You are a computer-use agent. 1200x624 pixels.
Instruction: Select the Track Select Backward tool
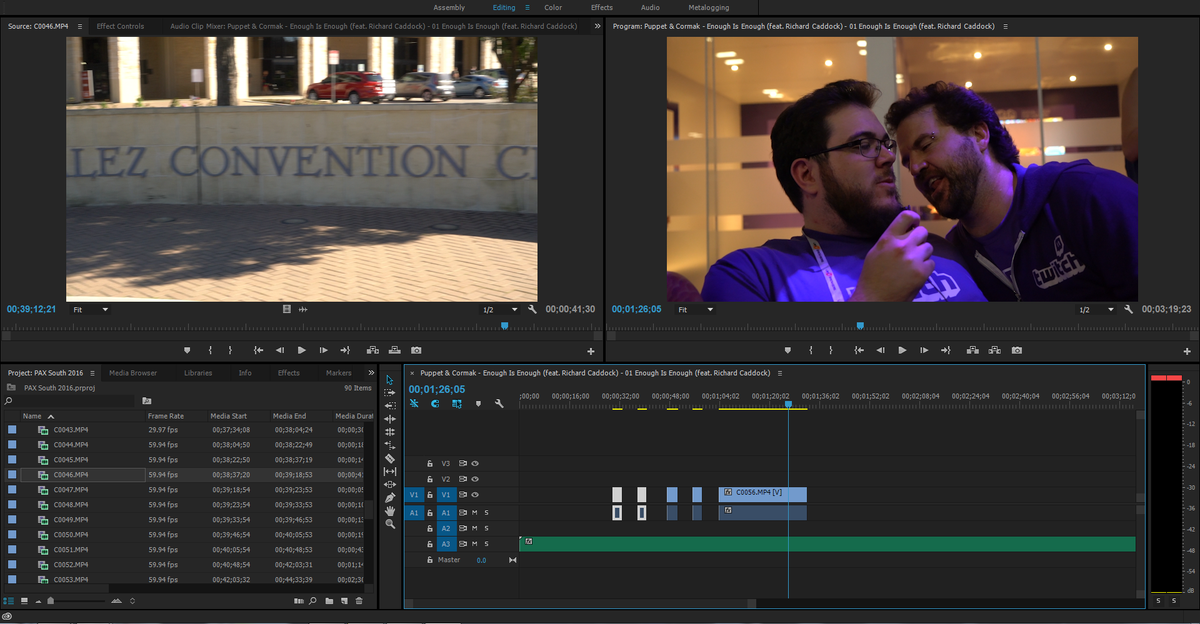pos(390,406)
